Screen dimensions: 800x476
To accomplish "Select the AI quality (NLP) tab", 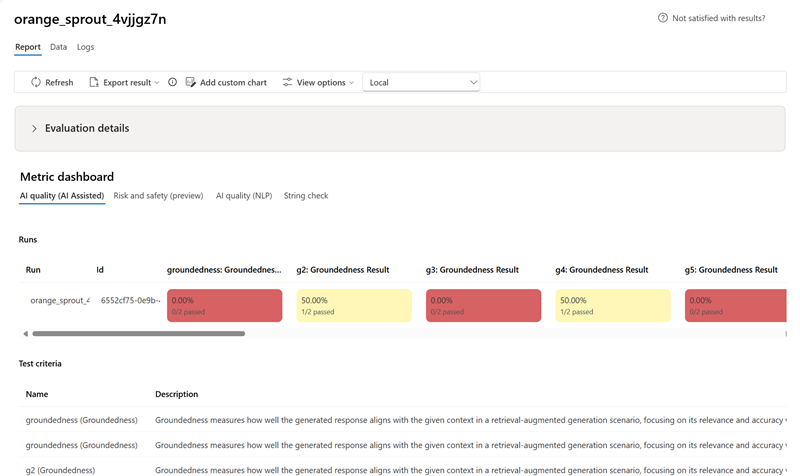I will [x=244, y=196].
